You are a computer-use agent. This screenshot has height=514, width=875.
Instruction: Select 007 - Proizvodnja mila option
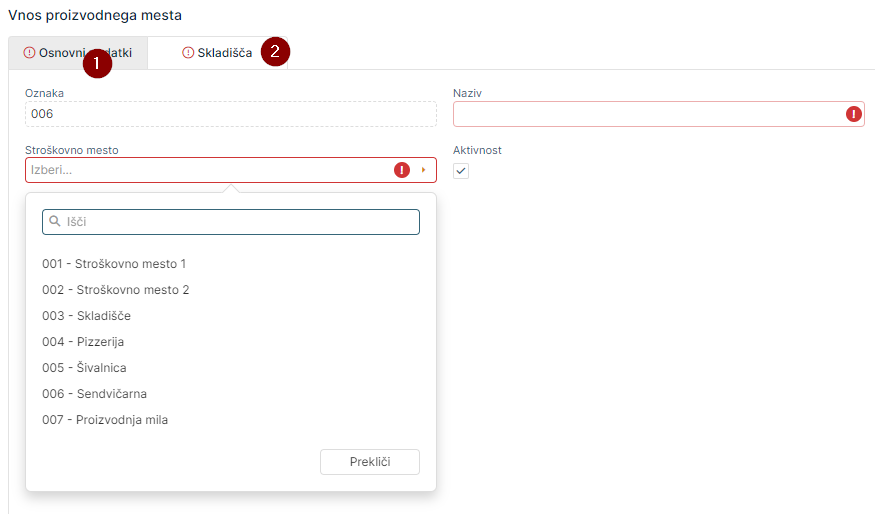coord(105,420)
